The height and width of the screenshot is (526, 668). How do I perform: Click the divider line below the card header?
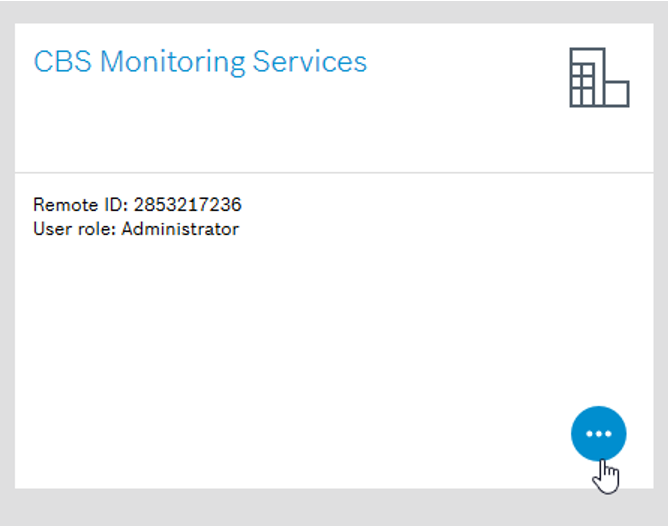pyautogui.click(x=340, y=172)
